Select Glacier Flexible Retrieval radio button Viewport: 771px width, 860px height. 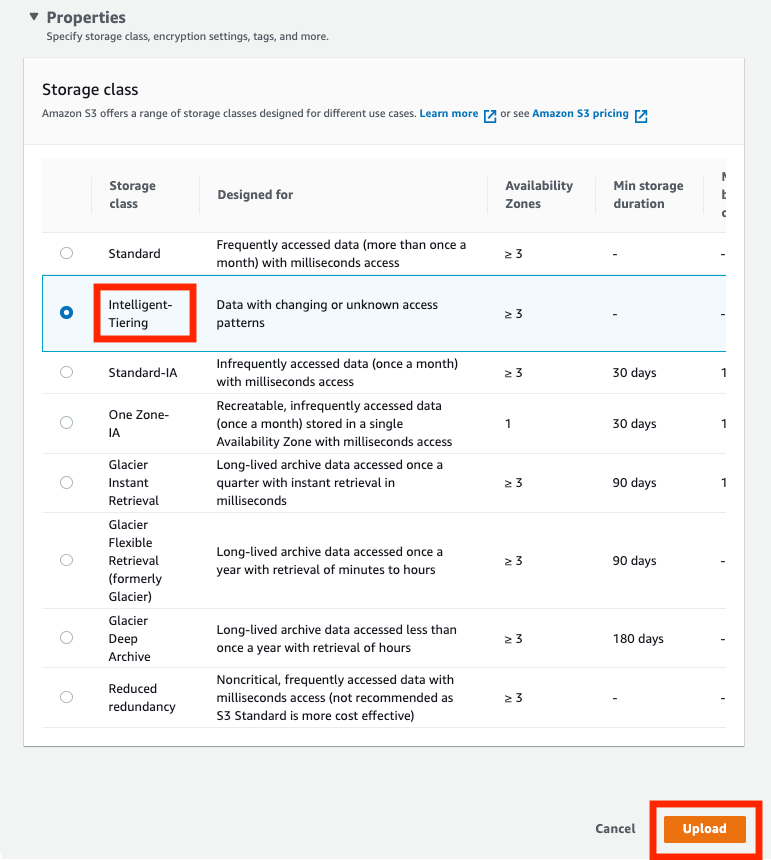pyautogui.click(x=66, y=560)
